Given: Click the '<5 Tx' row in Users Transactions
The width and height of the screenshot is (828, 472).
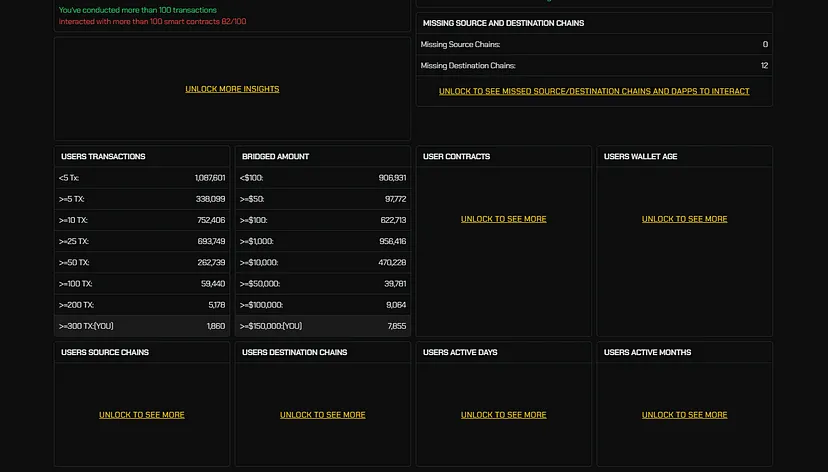Looking at the screenshot, I should tap(142, 178).
